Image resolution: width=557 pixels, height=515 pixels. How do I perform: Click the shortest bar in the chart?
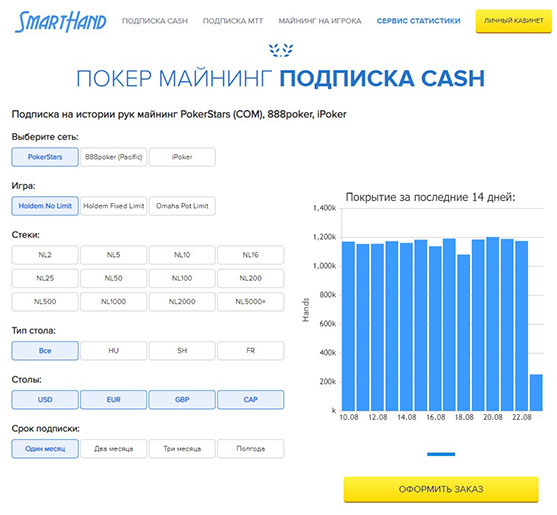tap(536, 393)
